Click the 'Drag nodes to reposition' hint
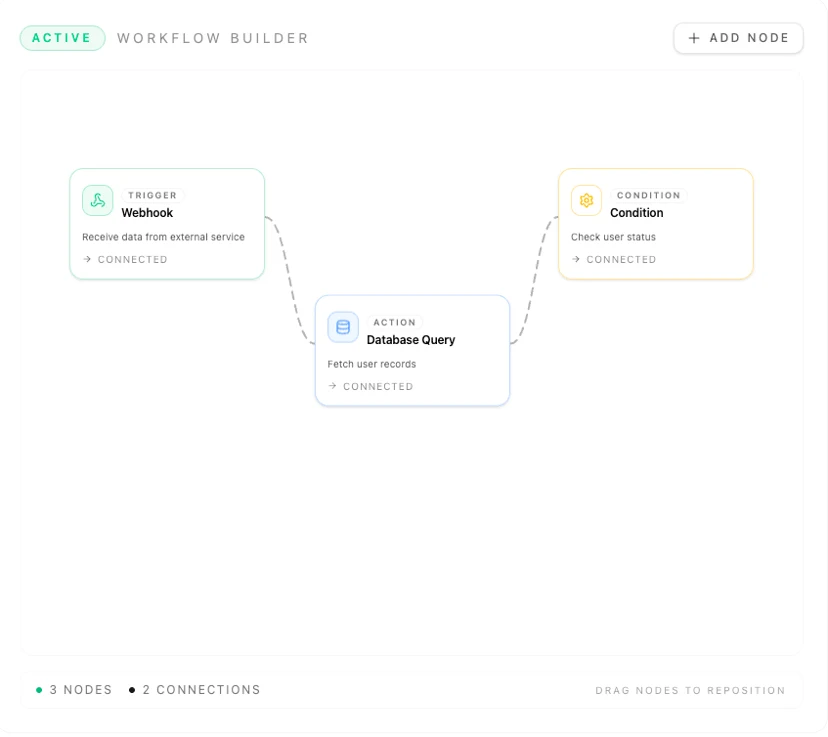This screenshot has width=828, height=737. [690, 691]
